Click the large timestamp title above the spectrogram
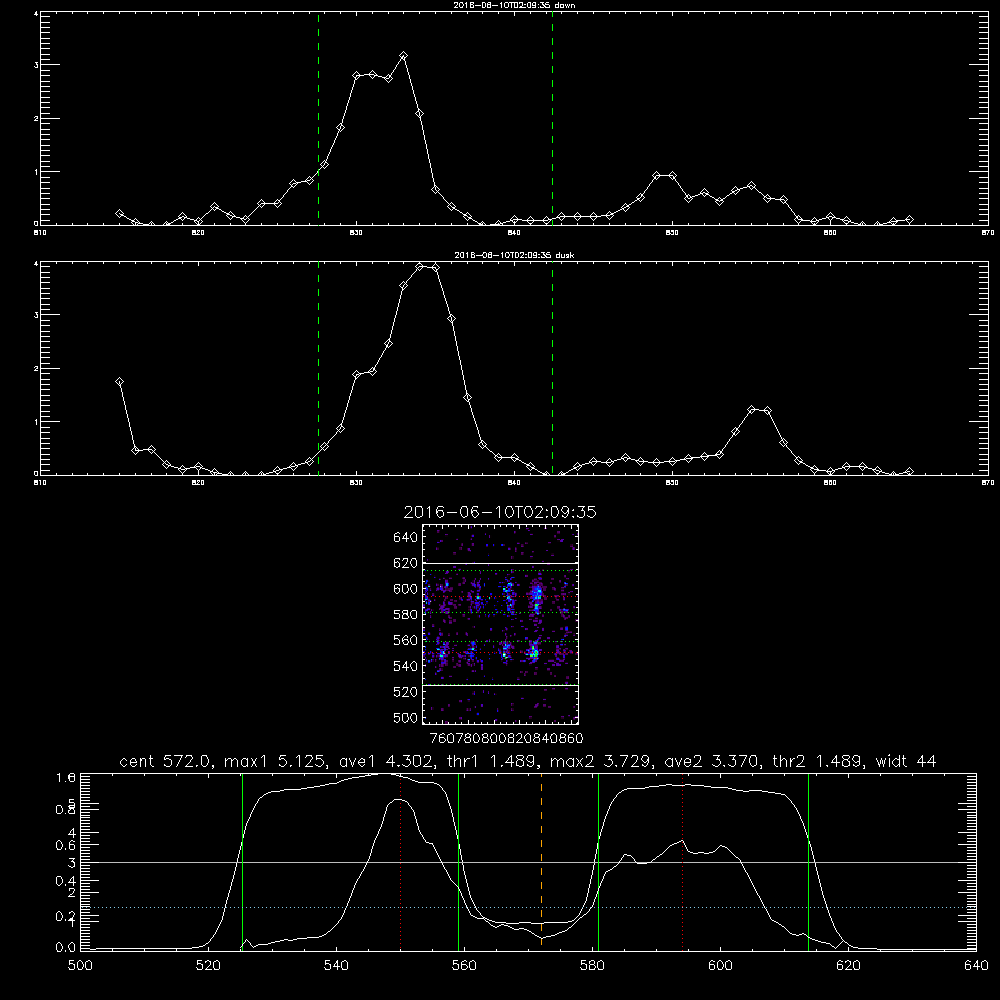 [x=500, y=513]
